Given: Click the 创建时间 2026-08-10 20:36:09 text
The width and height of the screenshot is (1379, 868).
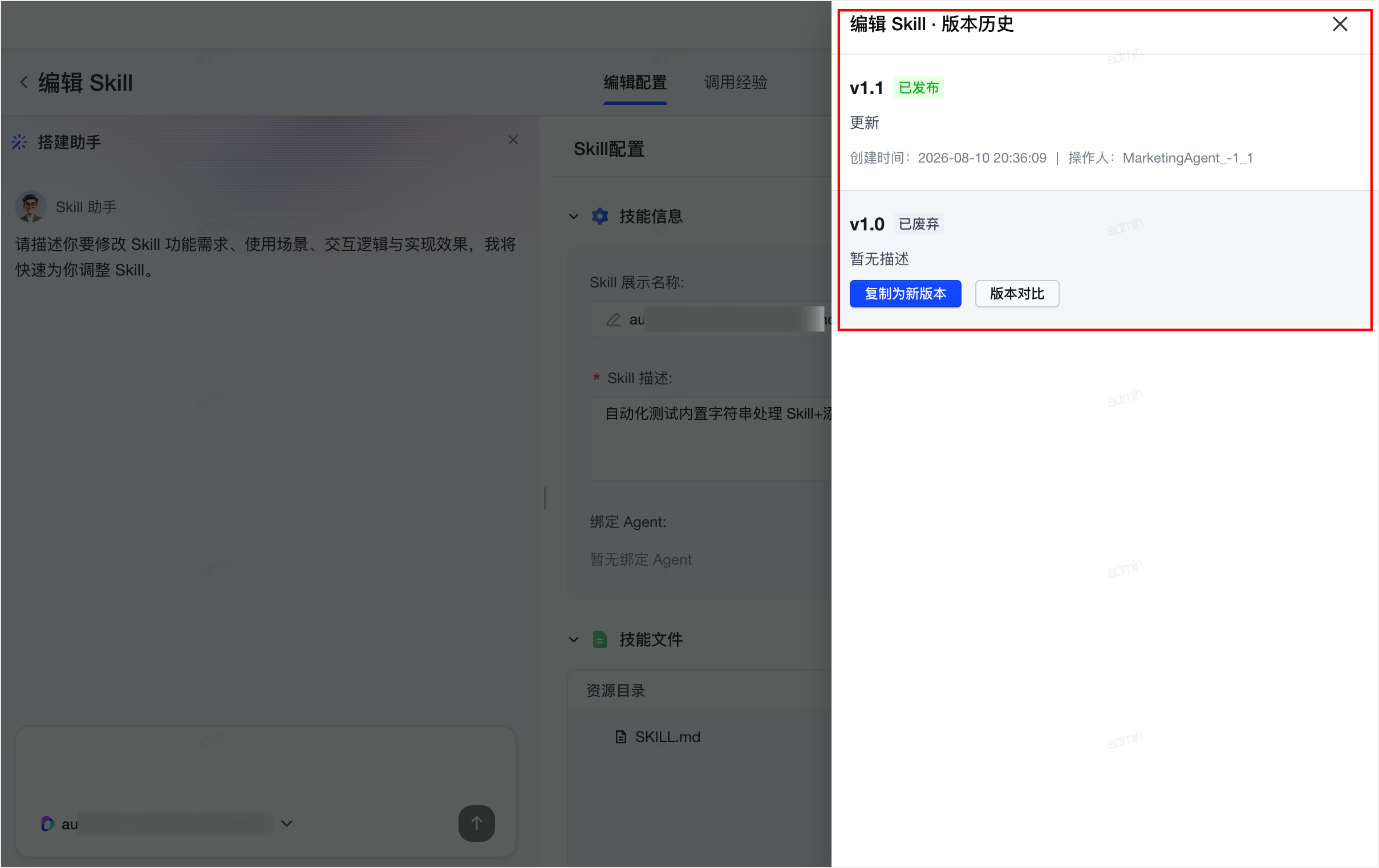Looking at the screenshot, I should pyautogui.click(x=948, y=157).
